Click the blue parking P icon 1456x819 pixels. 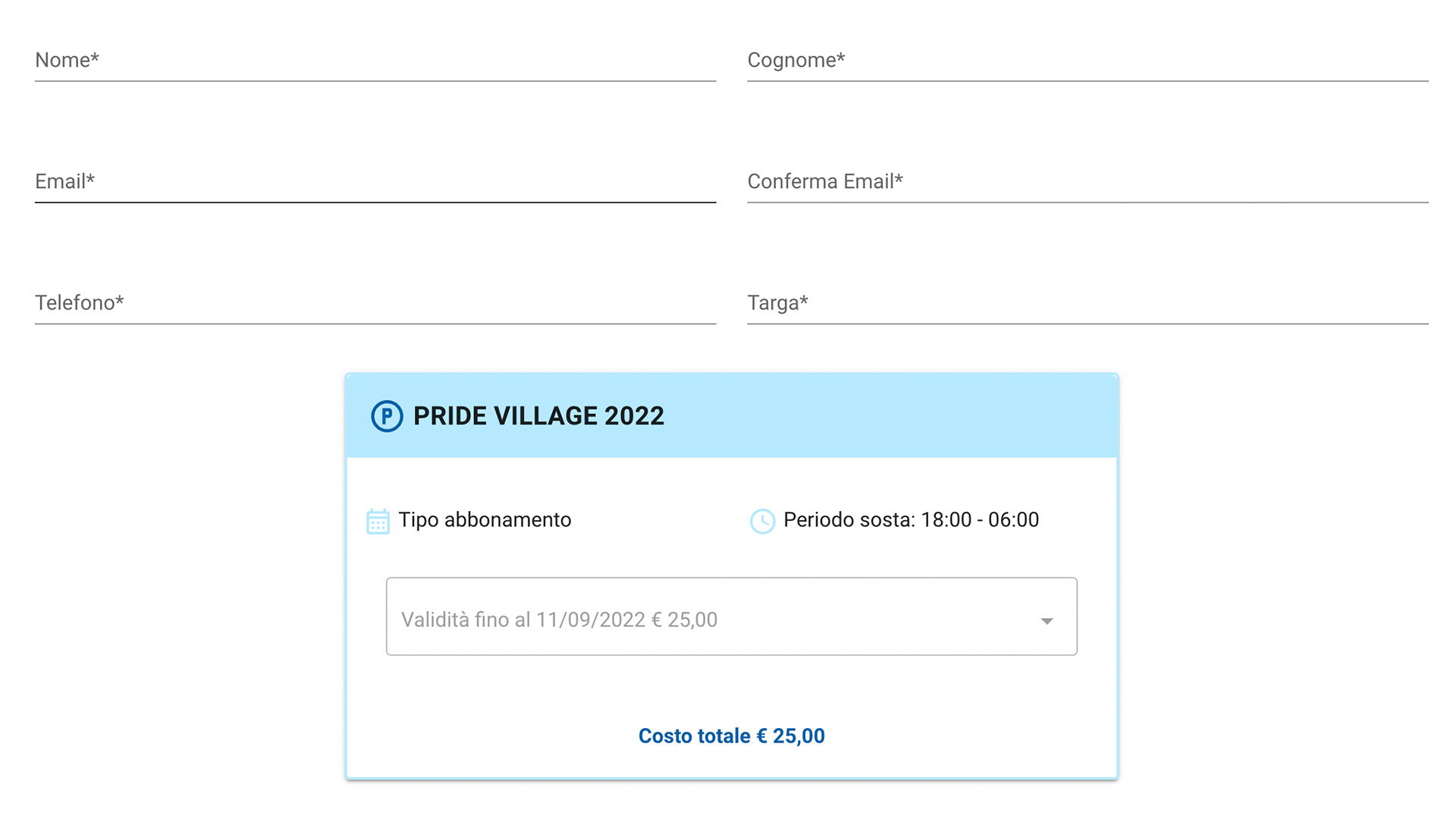387,416
